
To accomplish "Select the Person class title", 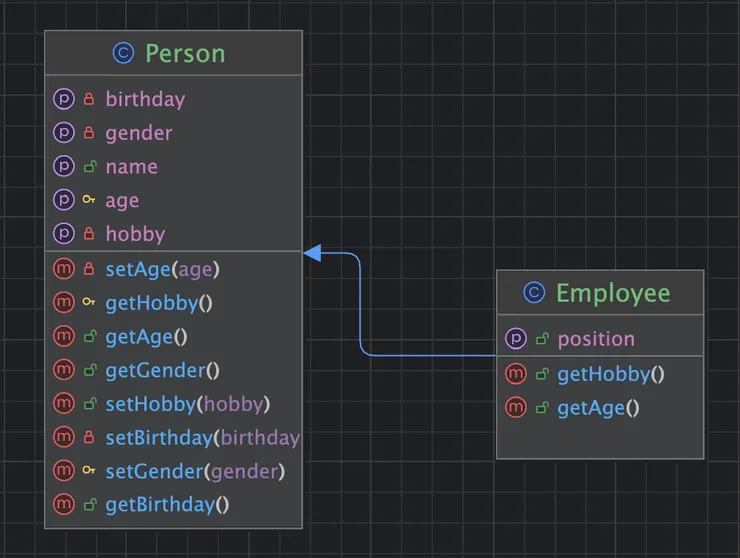I will tap(185, 53).
